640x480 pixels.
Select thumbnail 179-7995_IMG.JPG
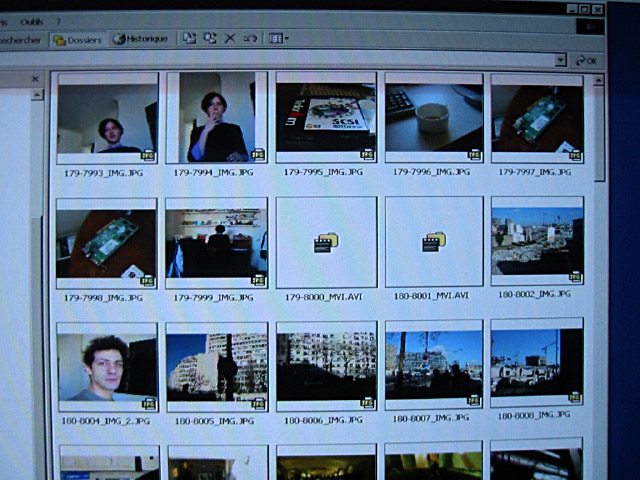(326, 118)
